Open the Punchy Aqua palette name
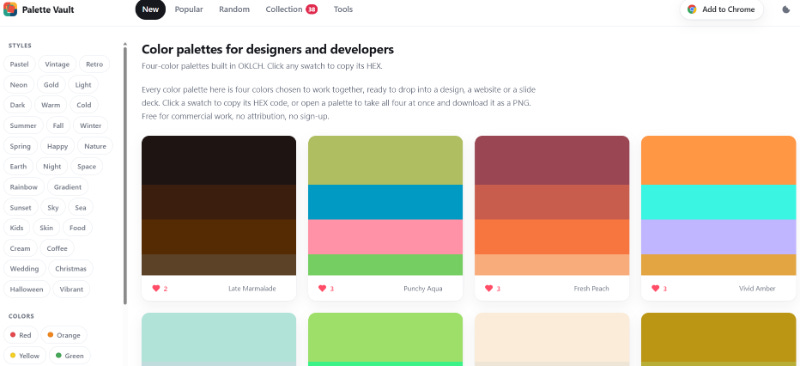The width and height of the screenshot is (800, 366). [x=423, y=288]
